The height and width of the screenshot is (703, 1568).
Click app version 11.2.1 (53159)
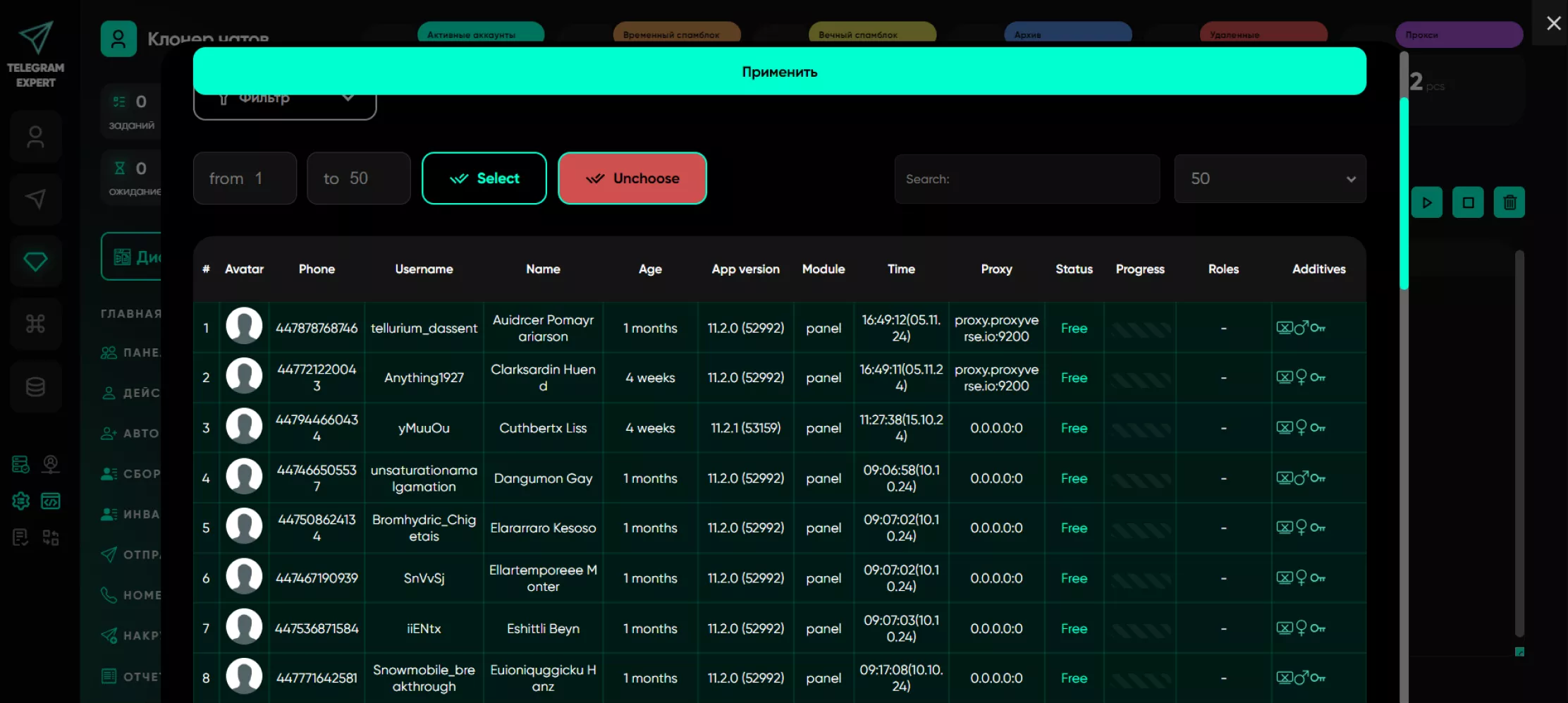tap(745, 428)
